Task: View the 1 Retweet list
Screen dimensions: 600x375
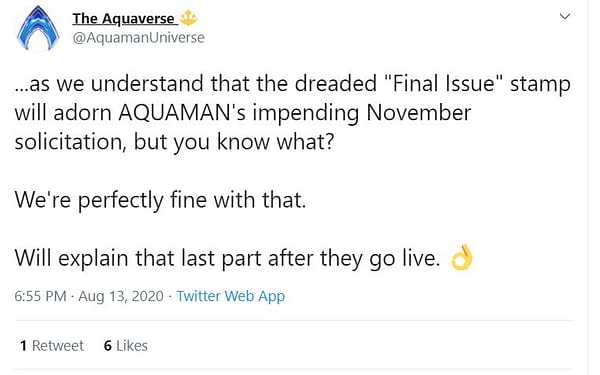Action: click(x=52, y=346)
